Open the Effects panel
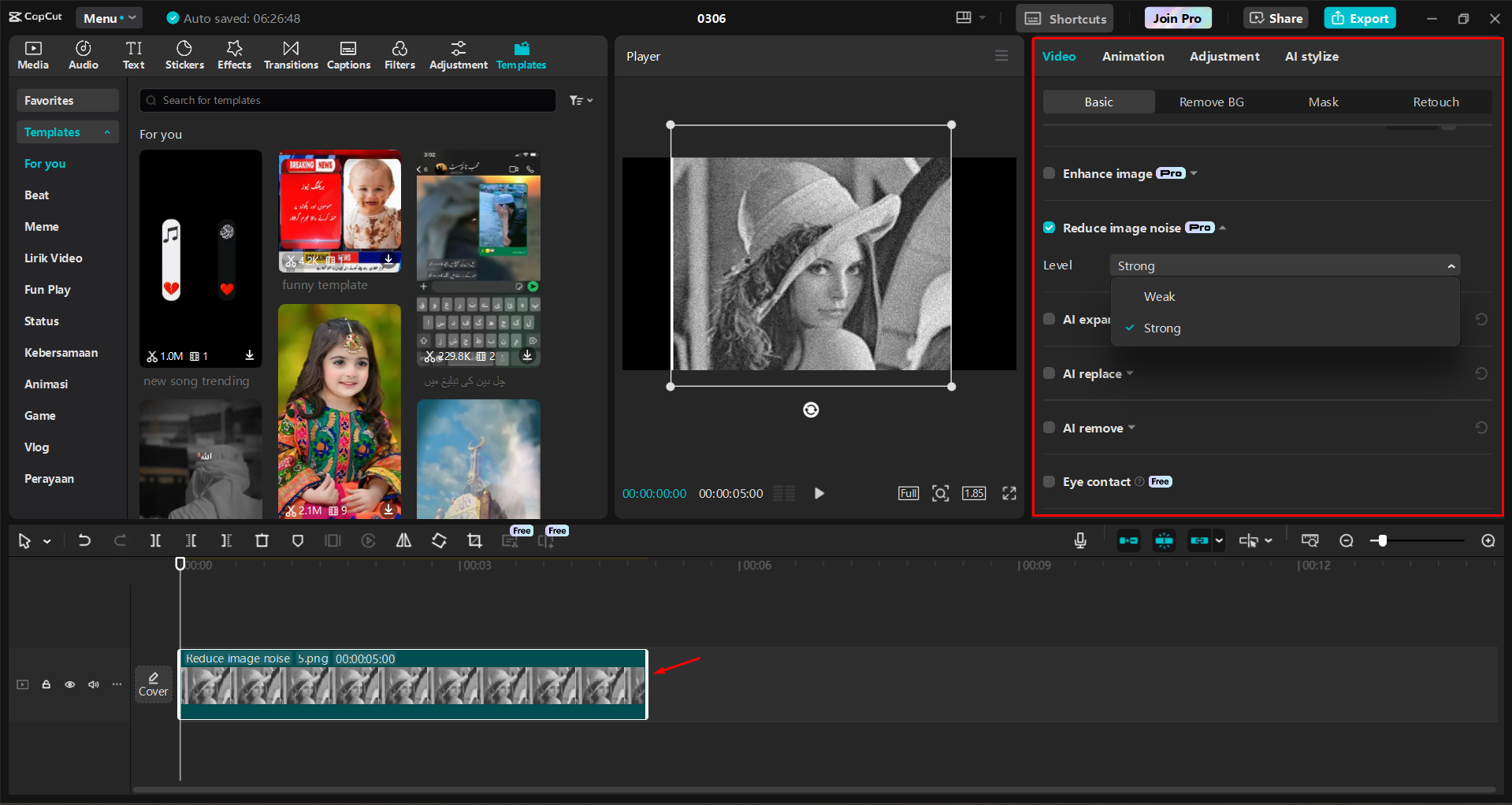Viewport: 1512px width, 805px height. 234,54
